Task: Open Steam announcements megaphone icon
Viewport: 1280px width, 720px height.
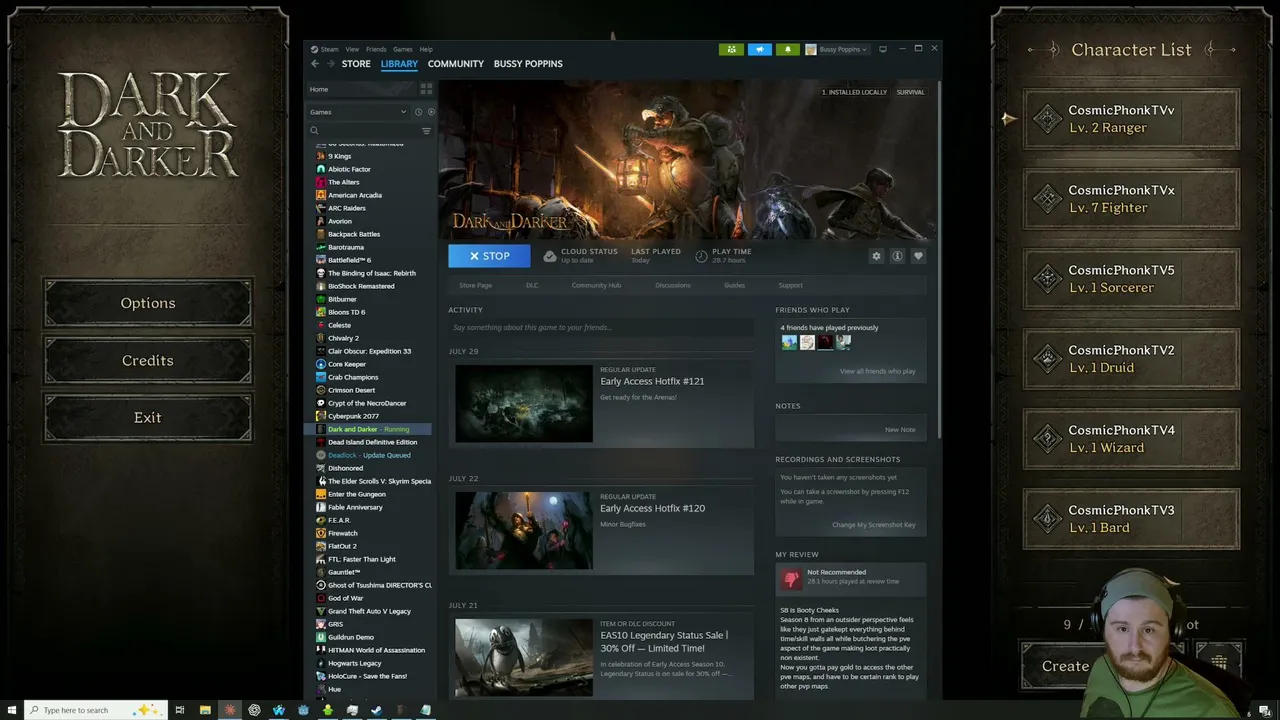Action: pos(759,49)
